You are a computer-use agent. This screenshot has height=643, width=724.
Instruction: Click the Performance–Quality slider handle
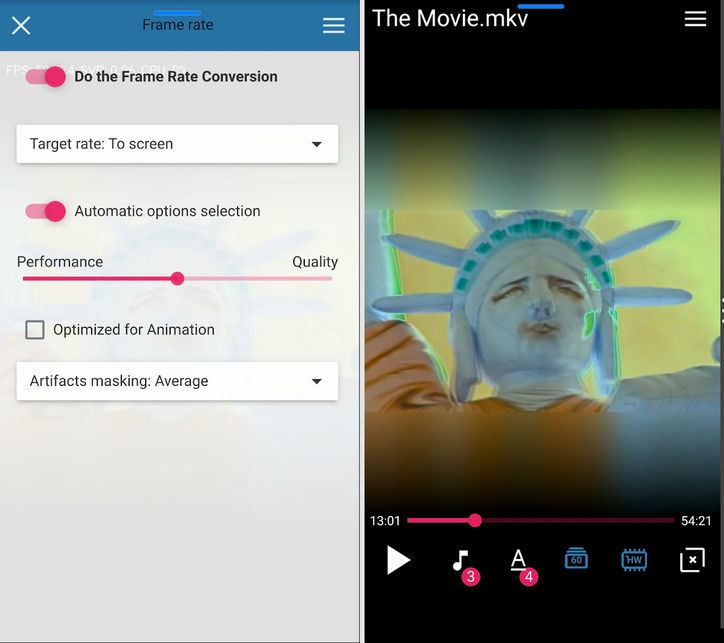pyautogui.click(x=177, y=278)
